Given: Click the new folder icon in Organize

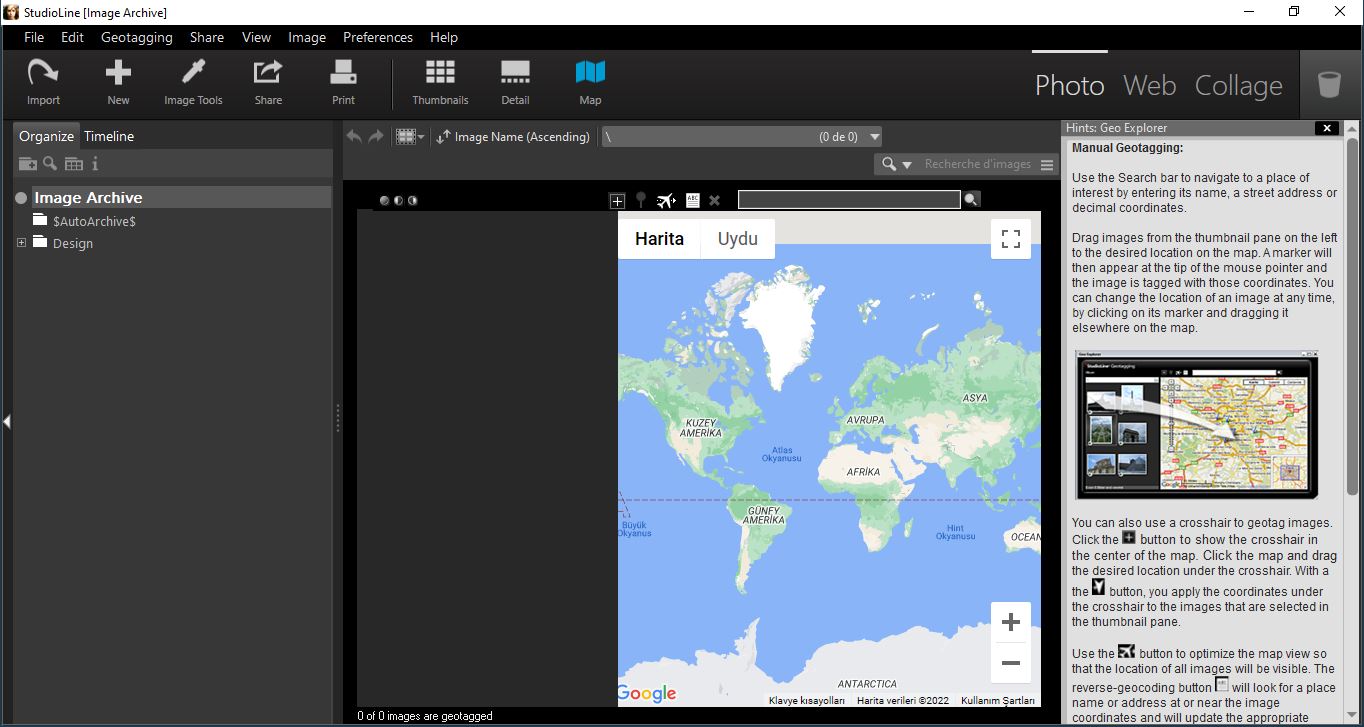Looking at the screenshot, I should (27, 164).
